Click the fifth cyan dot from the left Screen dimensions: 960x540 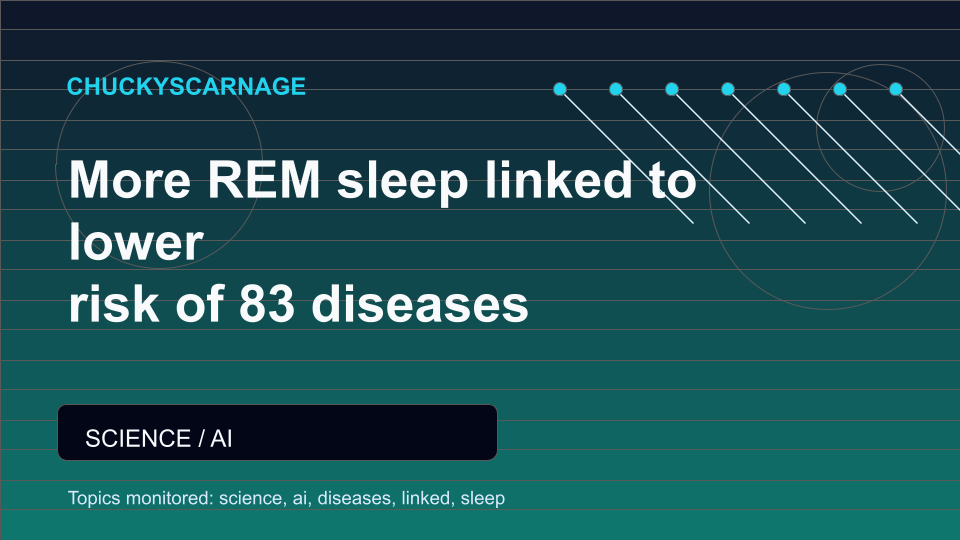[x=784, y=89]
